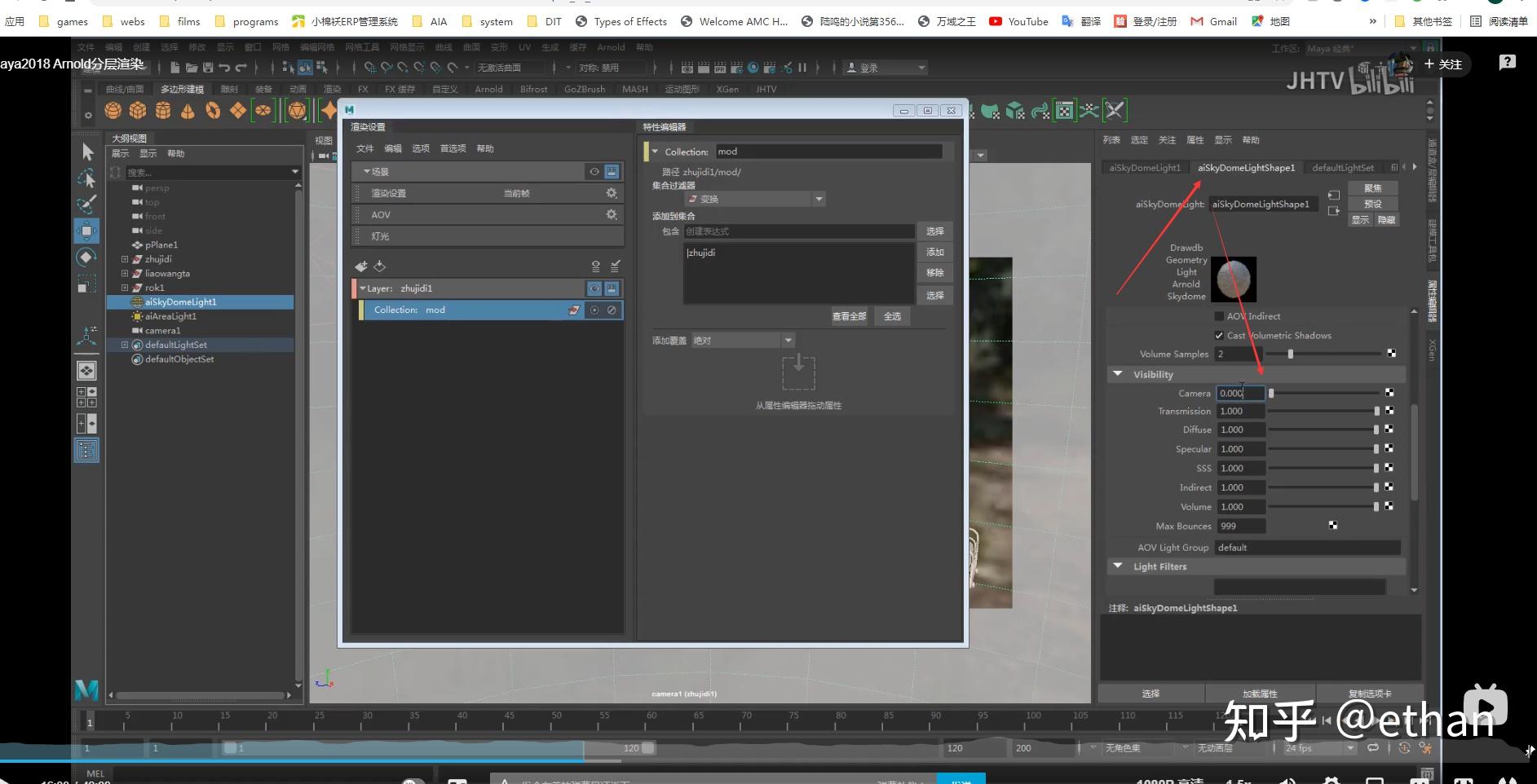Click the polygon cube shelf icon
The image size is (1537, 784).
[x=138, y=110]
